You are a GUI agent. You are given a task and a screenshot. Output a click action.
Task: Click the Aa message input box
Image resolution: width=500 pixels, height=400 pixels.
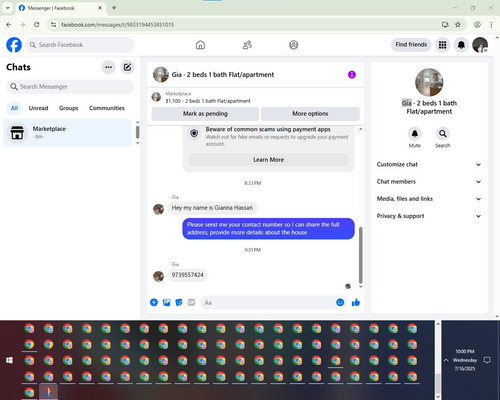(x=268, y=302)
